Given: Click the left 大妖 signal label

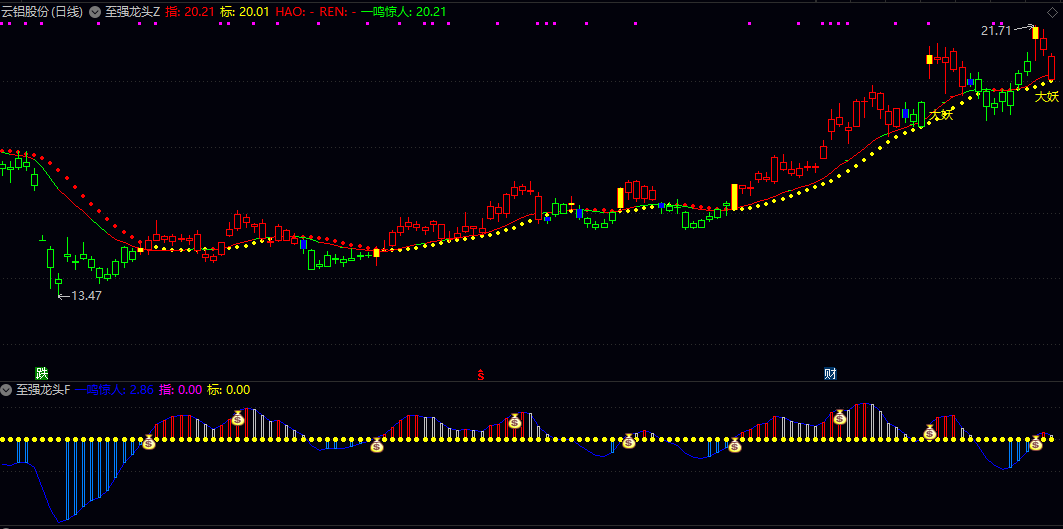Looking at the screenshot, I should [940, 115].
